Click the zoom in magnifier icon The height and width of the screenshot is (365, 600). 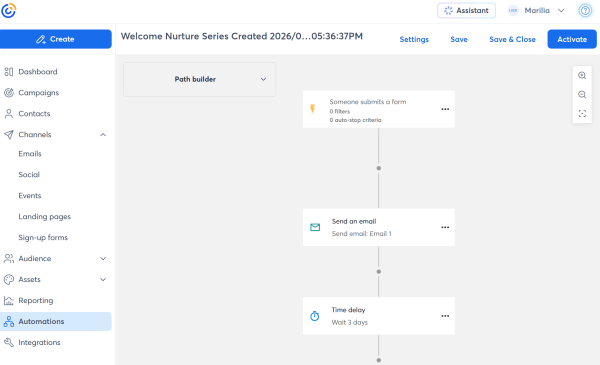tap(582, 75)
